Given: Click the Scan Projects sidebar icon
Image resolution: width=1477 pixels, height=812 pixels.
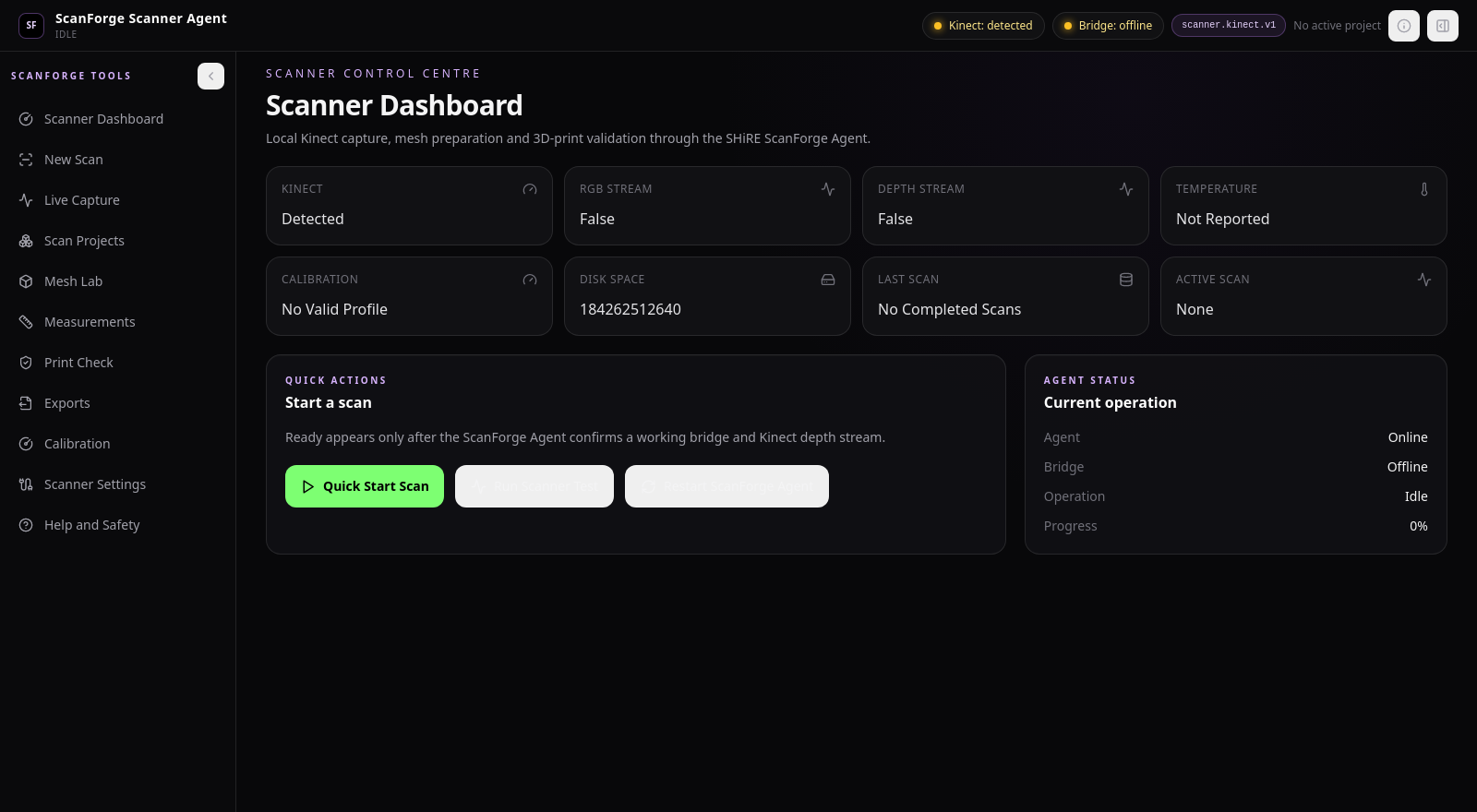Looking at the screenshot, I should pyautogui.click(x=26, y=241).
